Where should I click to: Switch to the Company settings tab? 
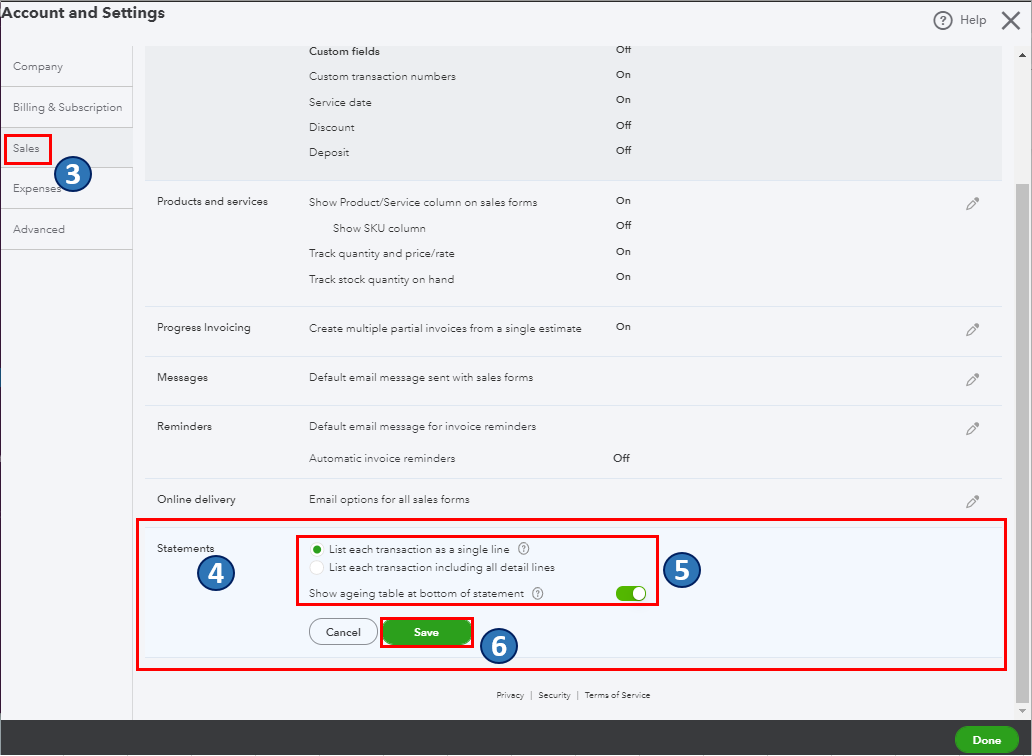[37, 66]
